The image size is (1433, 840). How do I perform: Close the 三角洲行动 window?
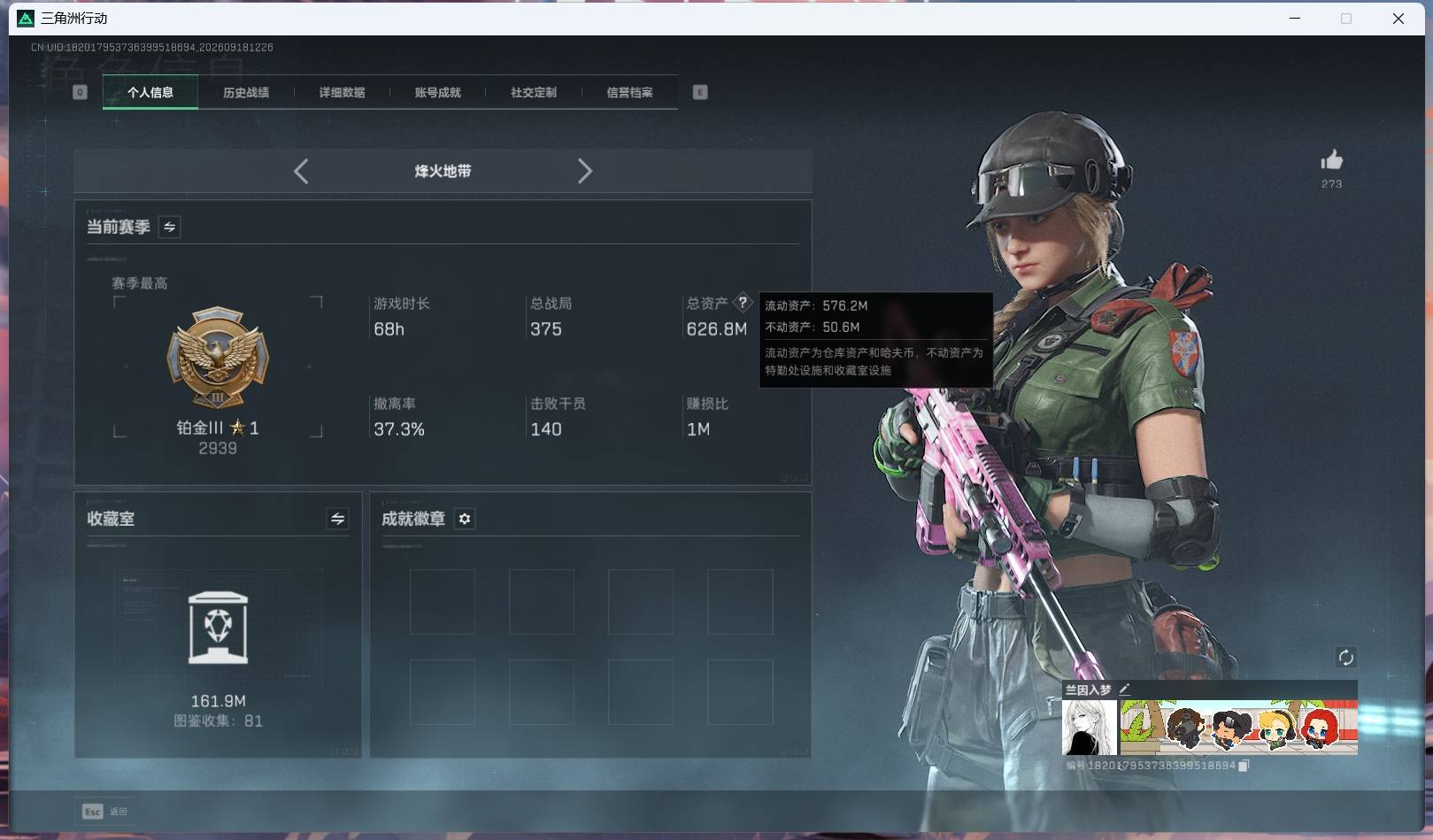click(x=1398, y=19)
